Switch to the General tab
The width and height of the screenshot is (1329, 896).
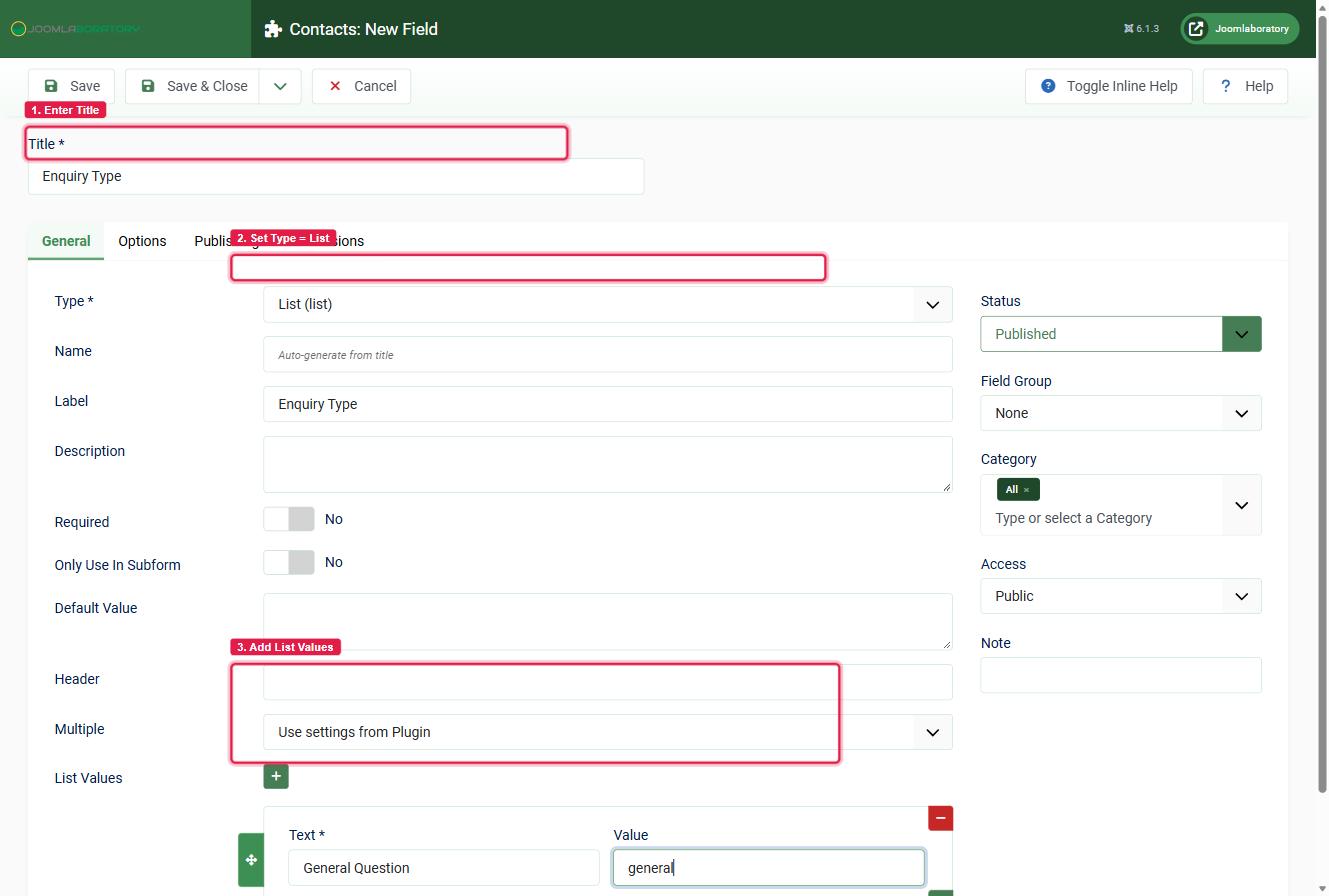(66, 241)
